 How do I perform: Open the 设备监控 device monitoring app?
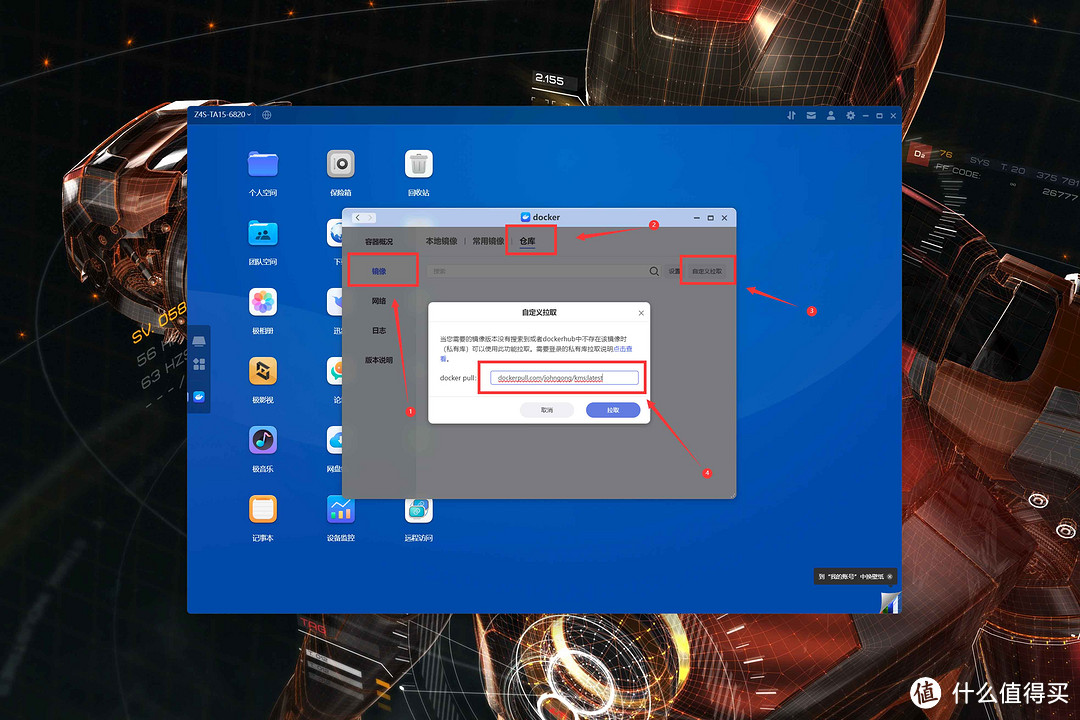(x=340, y=510)
